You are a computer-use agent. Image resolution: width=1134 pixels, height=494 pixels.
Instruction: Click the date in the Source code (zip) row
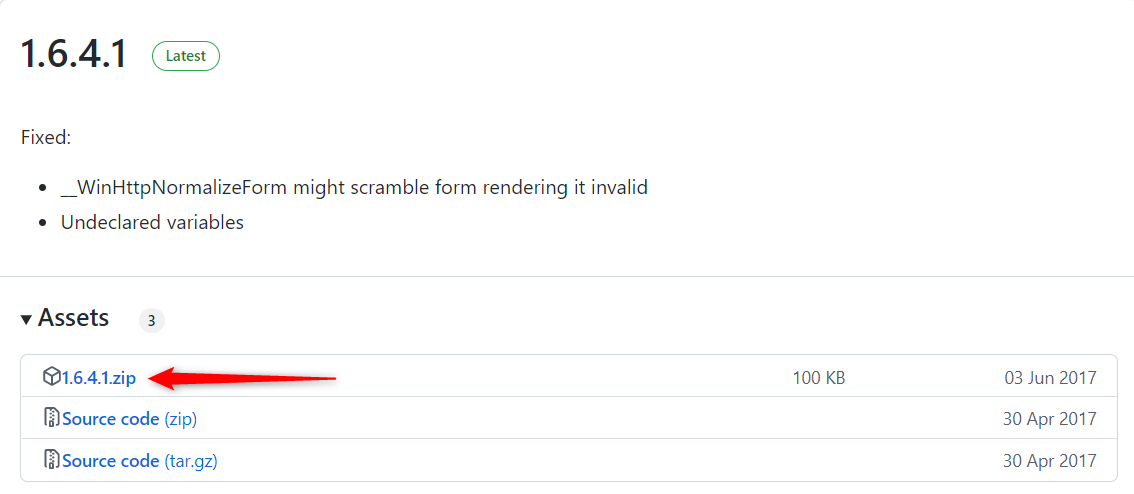click(x=1050, y=419)
